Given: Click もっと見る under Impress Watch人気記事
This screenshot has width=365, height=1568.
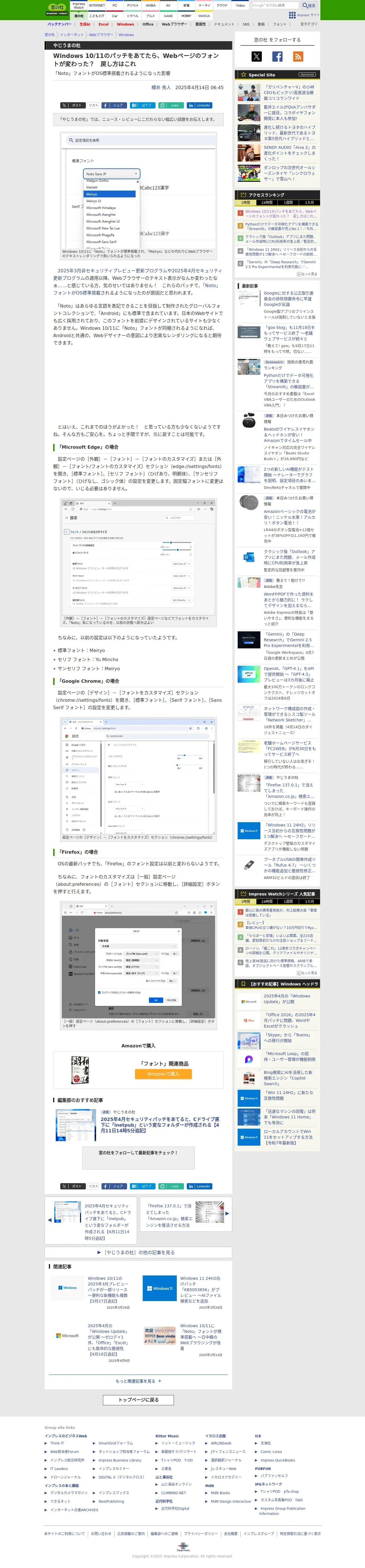Looking at the screenshot, I should pos(307,973).
